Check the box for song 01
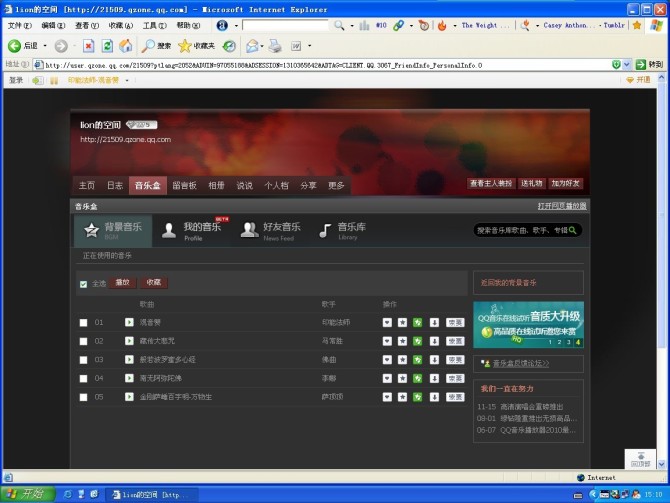The height and width of the screenshot is (503, 670). click(x=83, y=323)
